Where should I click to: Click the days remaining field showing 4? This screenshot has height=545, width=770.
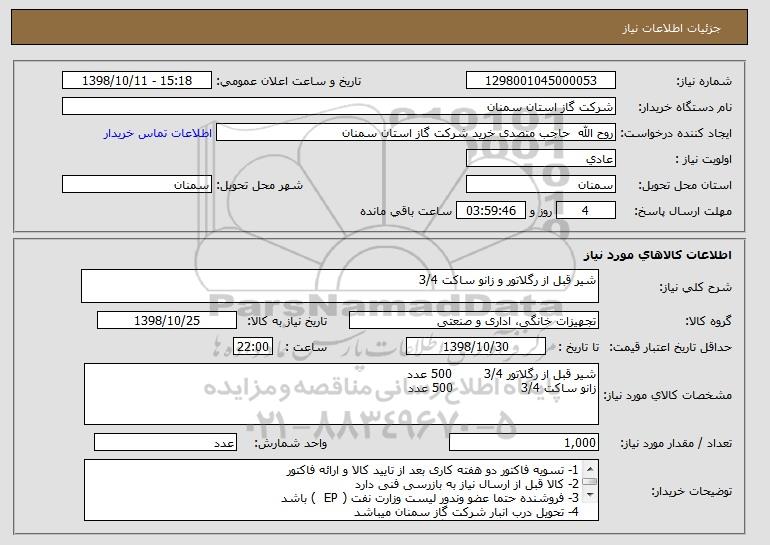[x=585, y=211]
